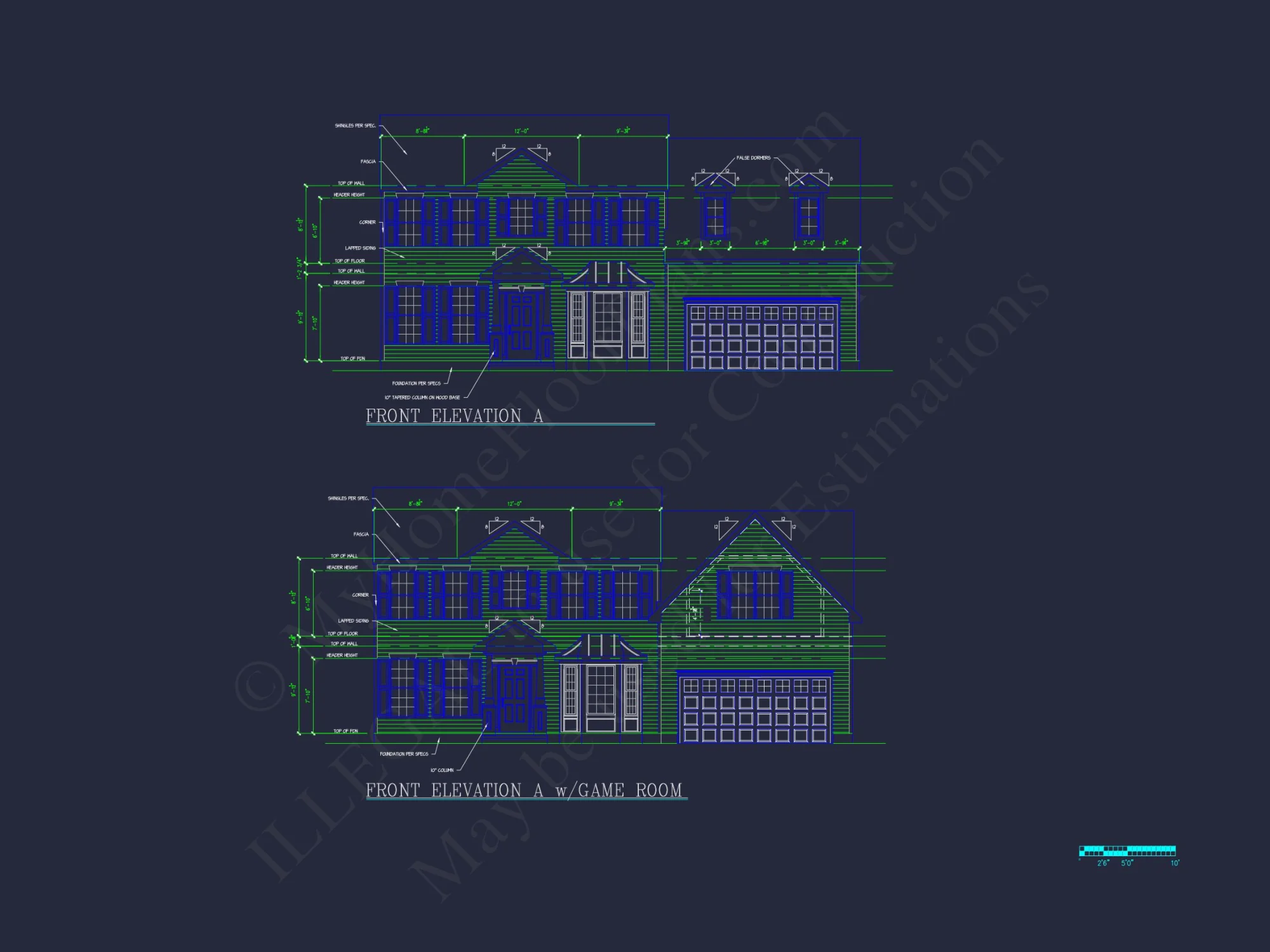Viewport: 1270px width, 952px height.
Task: Toggle the LAPPED SIDING annotation layer
Action: coord(359,248)
